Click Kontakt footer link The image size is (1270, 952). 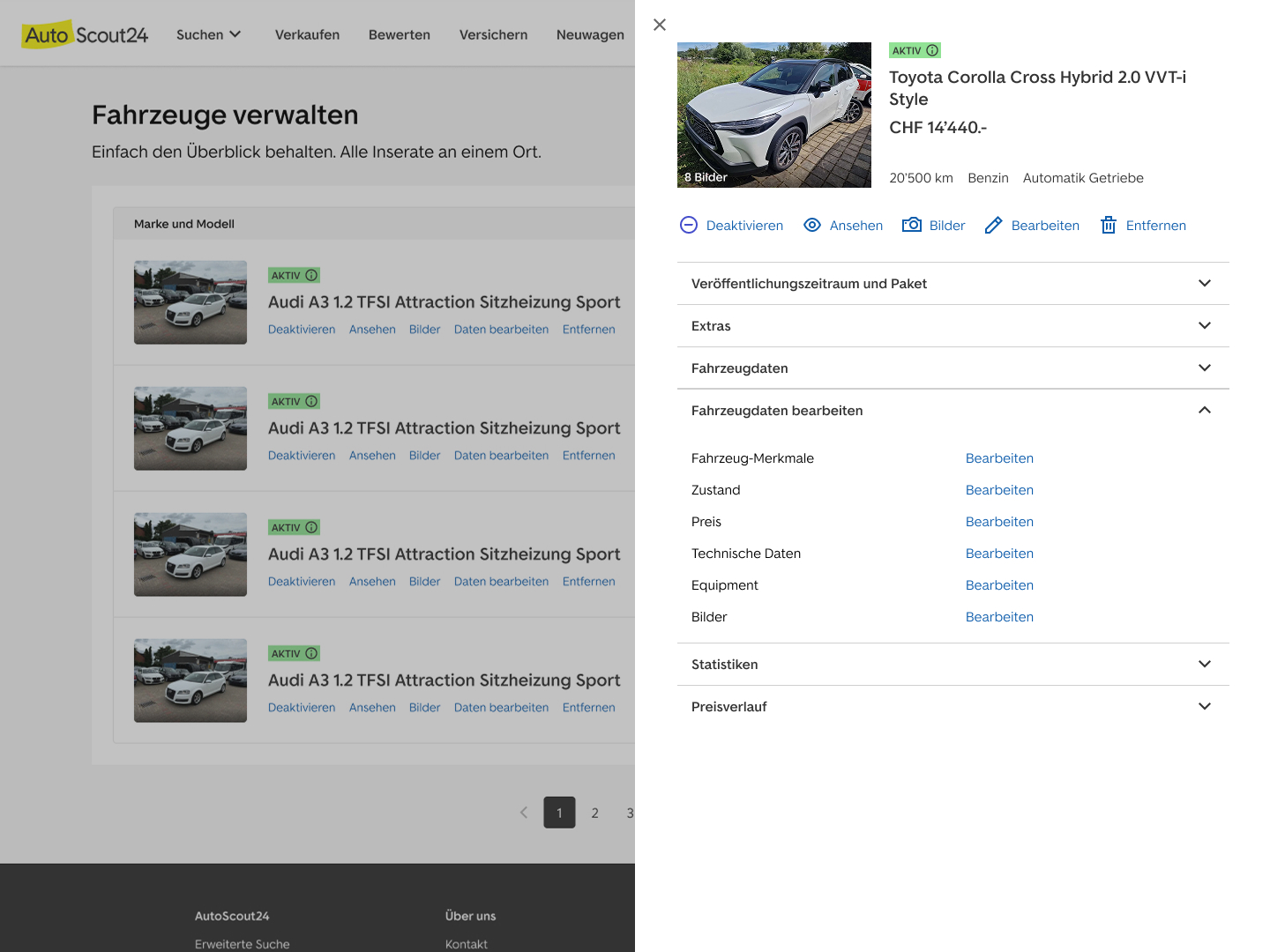pos(467,944)
